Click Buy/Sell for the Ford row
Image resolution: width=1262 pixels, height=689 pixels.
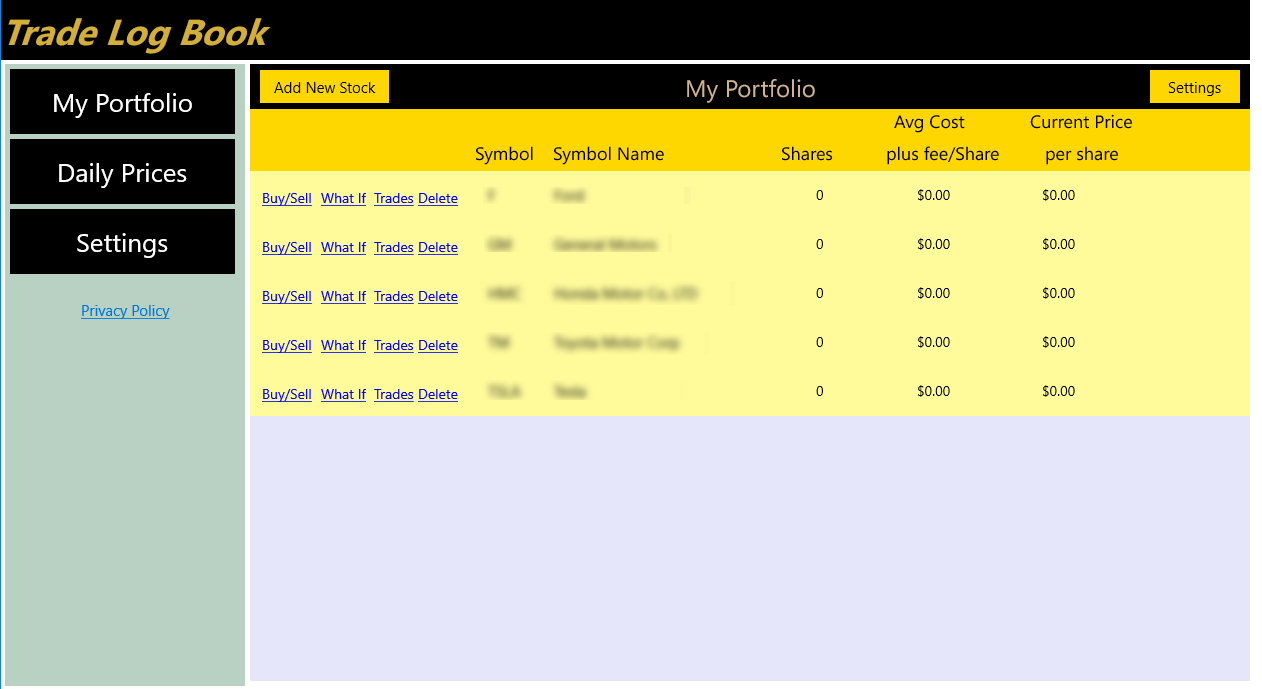pos(287,198)
